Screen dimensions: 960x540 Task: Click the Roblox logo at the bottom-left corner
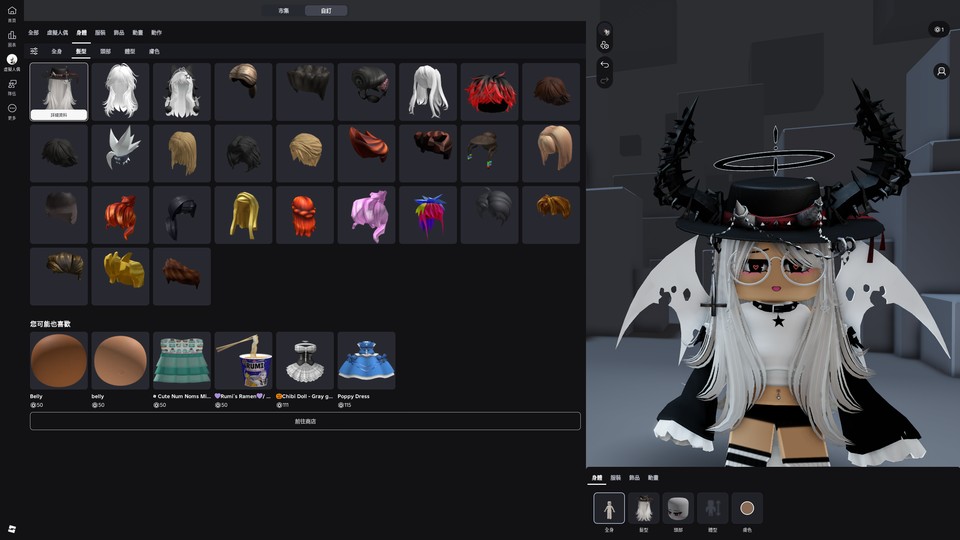(x=12, y=528)
